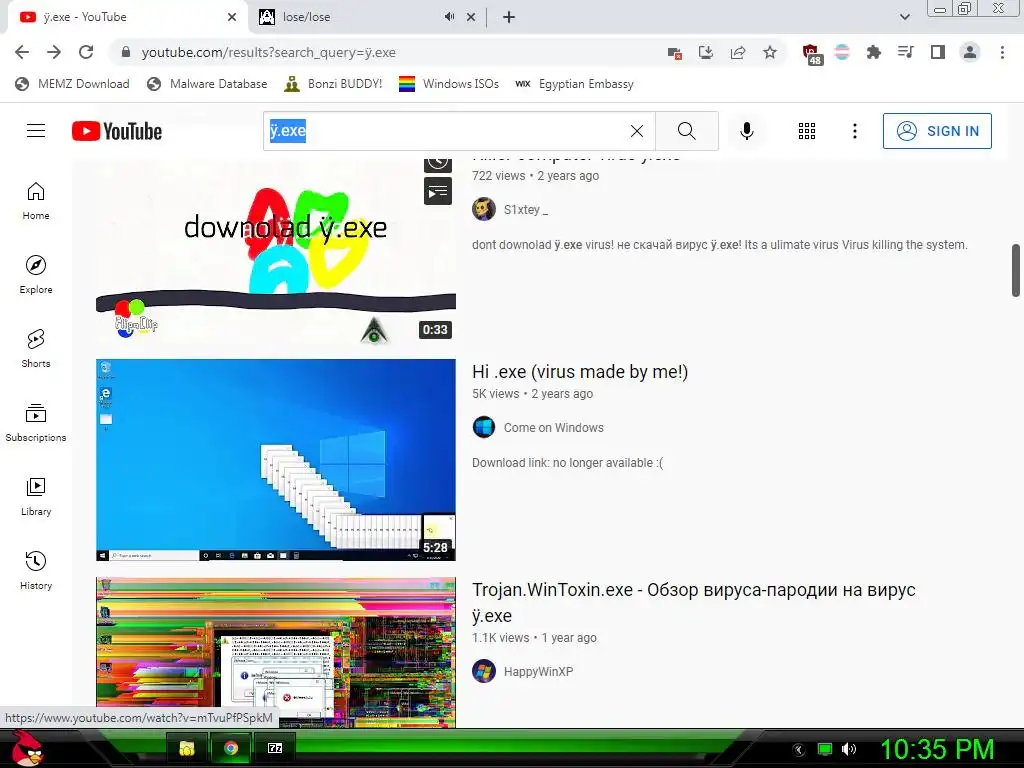
Task: Open the Trojan.WinToxin.exe video title
Action: (694, 602)
